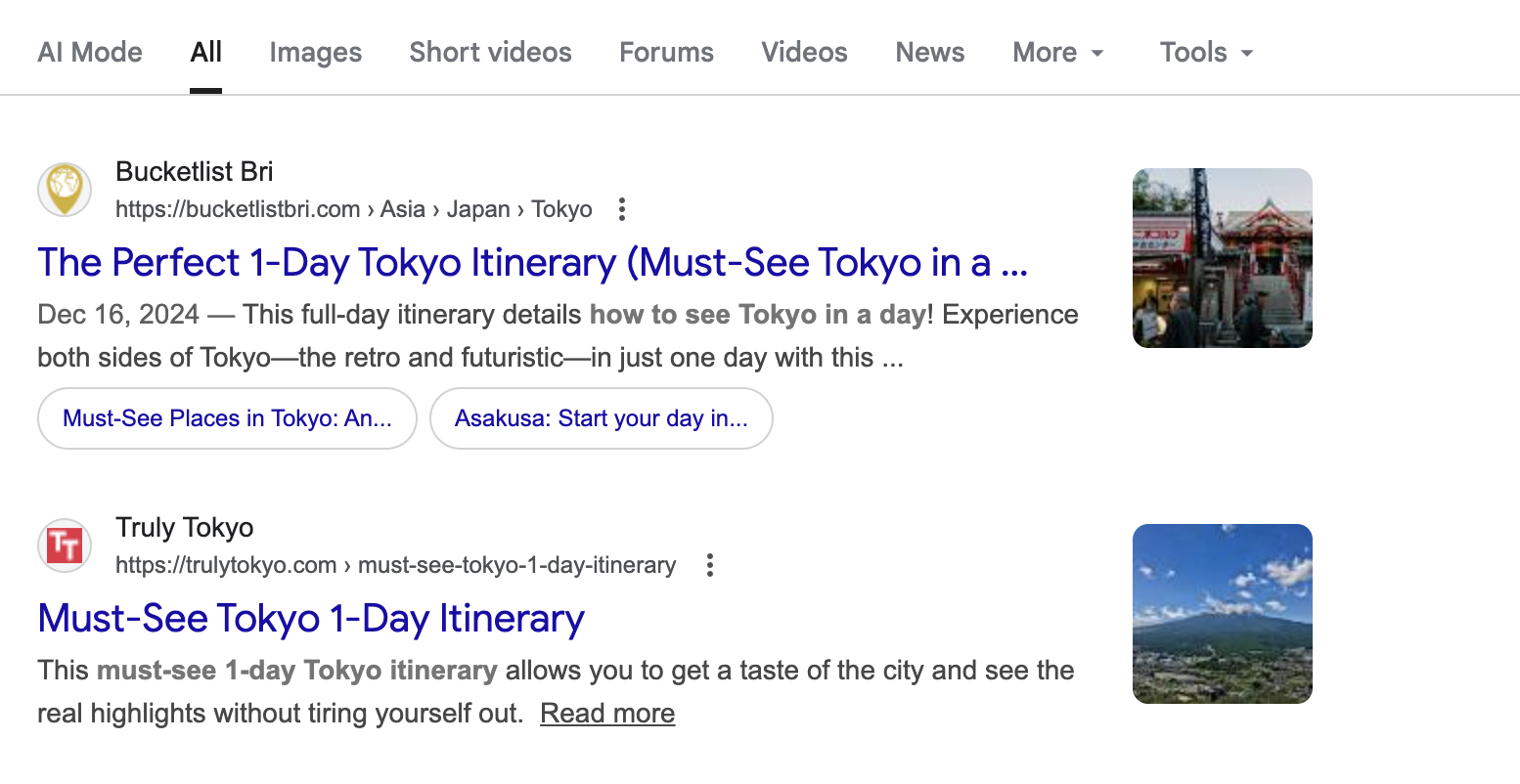Image resolution: width=1520 pixels, height=784 pixels.
Task: Click the Read more link
Action: [x=606, y=714]
